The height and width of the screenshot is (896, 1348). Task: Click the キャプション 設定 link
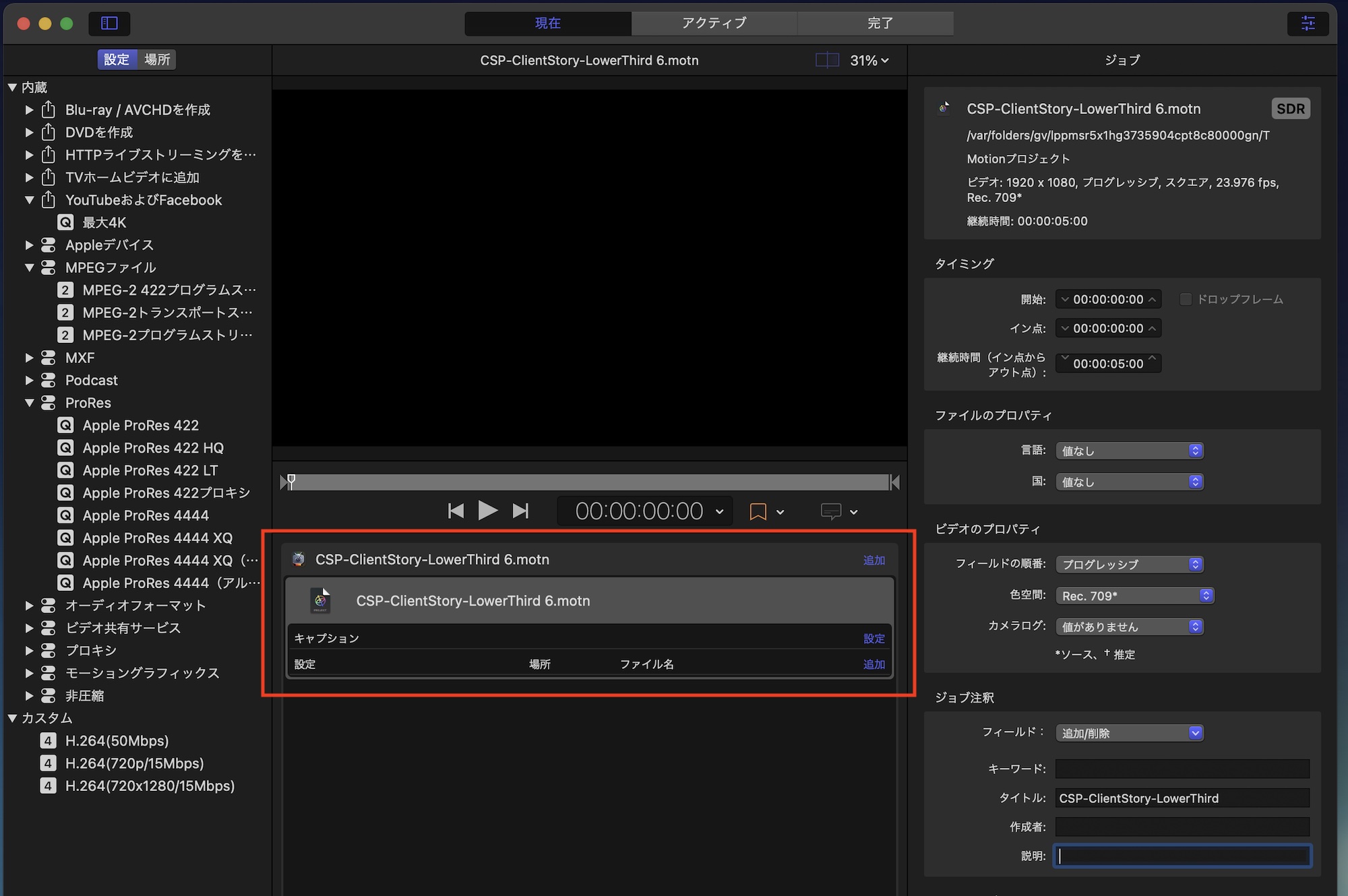click(x=874, y=639)
